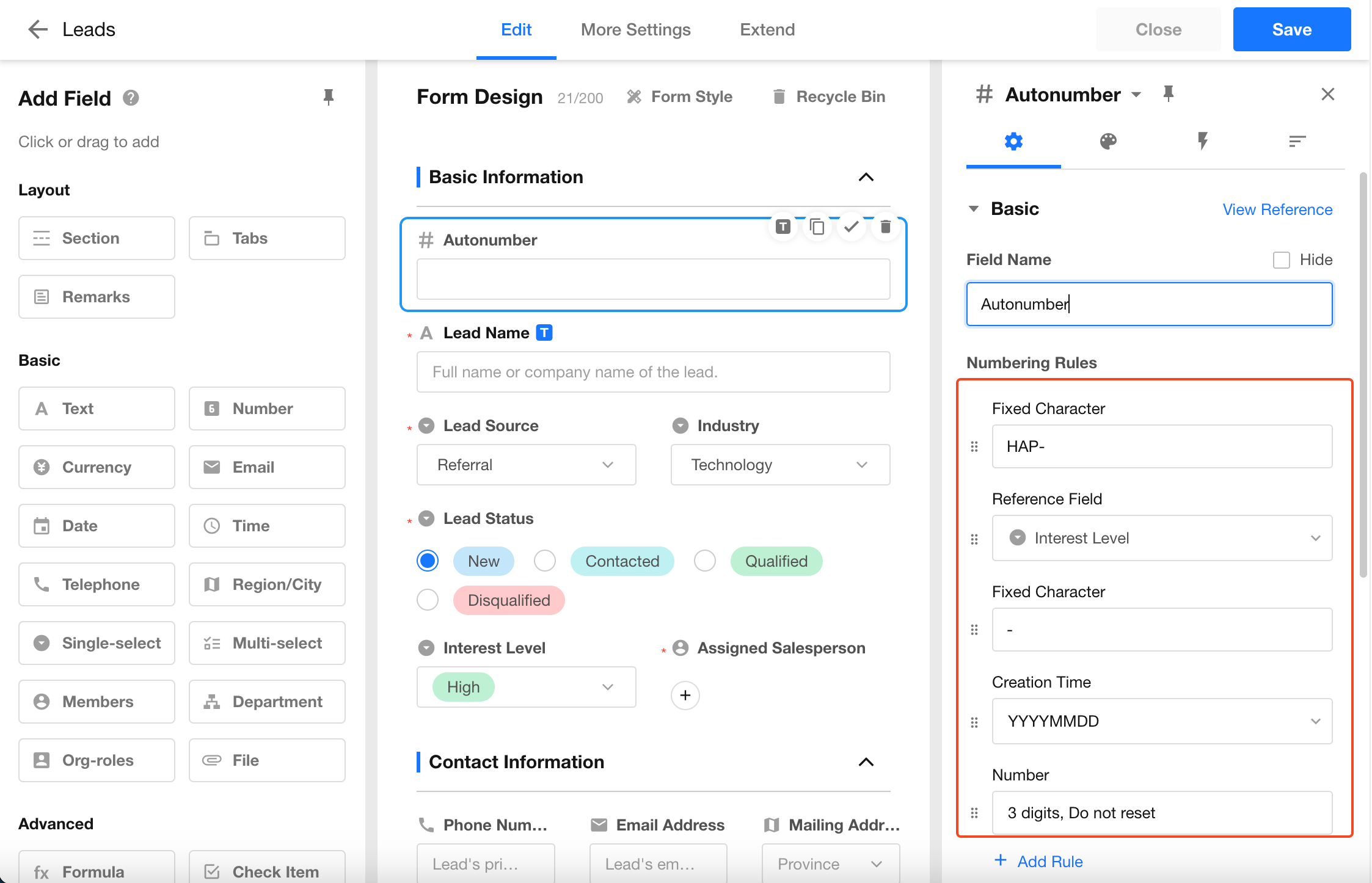1372x883 pixels.
Task: Click the blue Save button
Action: pyautogui.click(x=1291, y=29)
